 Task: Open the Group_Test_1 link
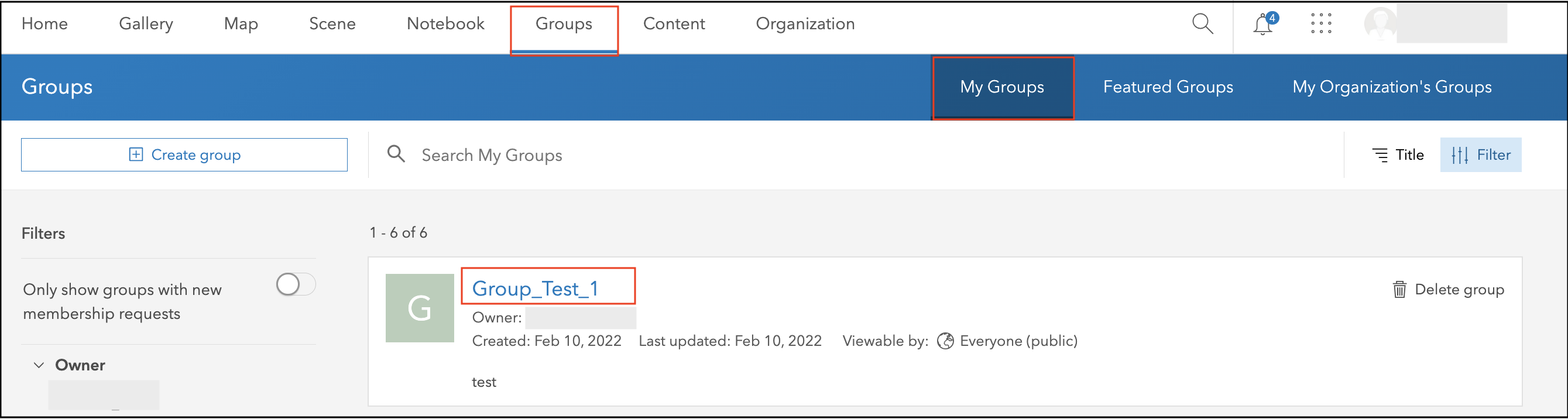coord(535,289)
